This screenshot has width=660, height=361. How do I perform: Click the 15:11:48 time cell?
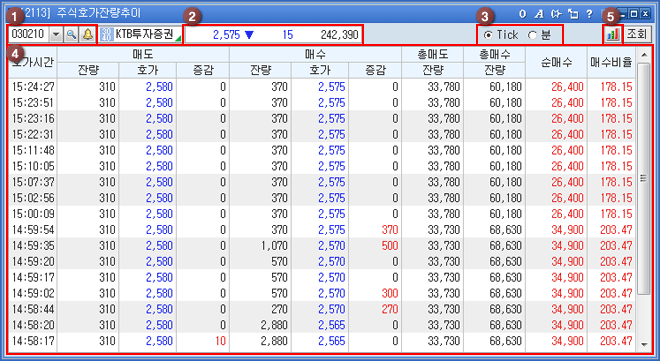[x=33, y=150]
